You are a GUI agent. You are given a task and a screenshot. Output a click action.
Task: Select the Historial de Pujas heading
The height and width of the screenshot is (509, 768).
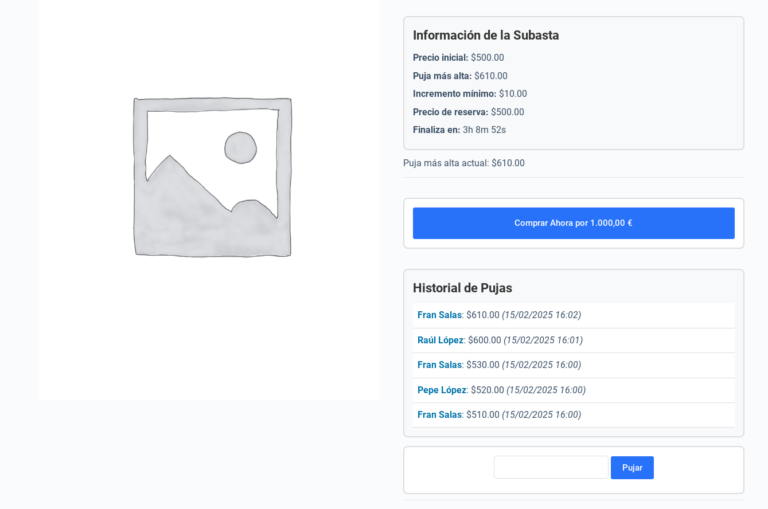(x=462, y=288)
